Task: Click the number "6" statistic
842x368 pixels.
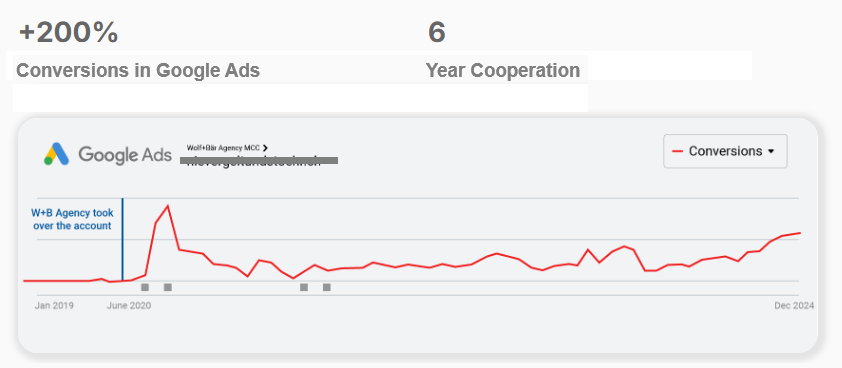Action: point(437,32)
